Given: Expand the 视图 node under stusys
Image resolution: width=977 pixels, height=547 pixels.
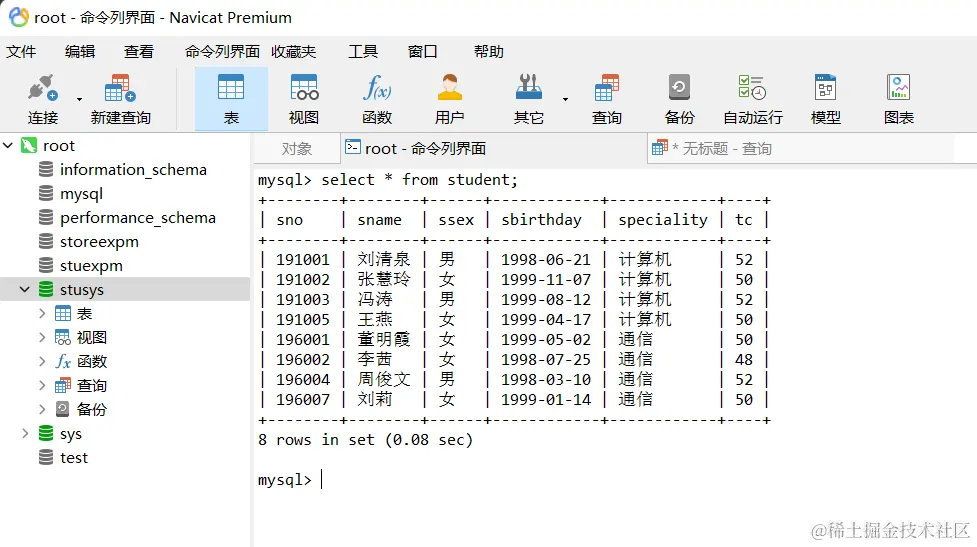Looking at the screenshot, I should 42,338.
